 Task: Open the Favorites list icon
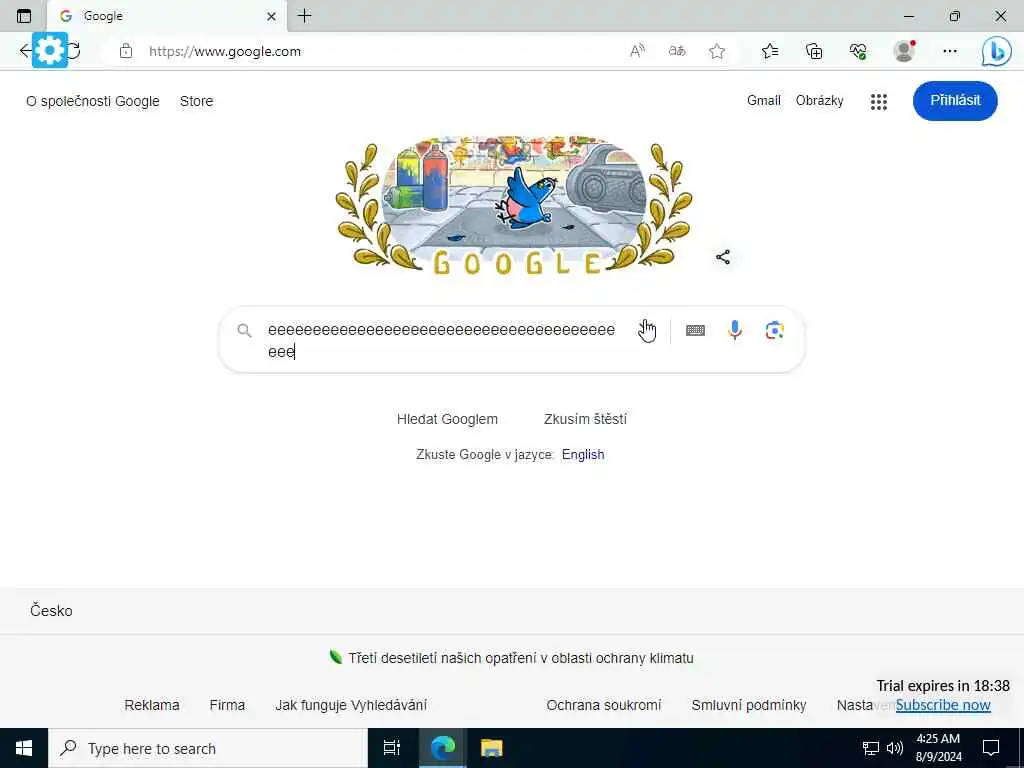coord(770,51)
